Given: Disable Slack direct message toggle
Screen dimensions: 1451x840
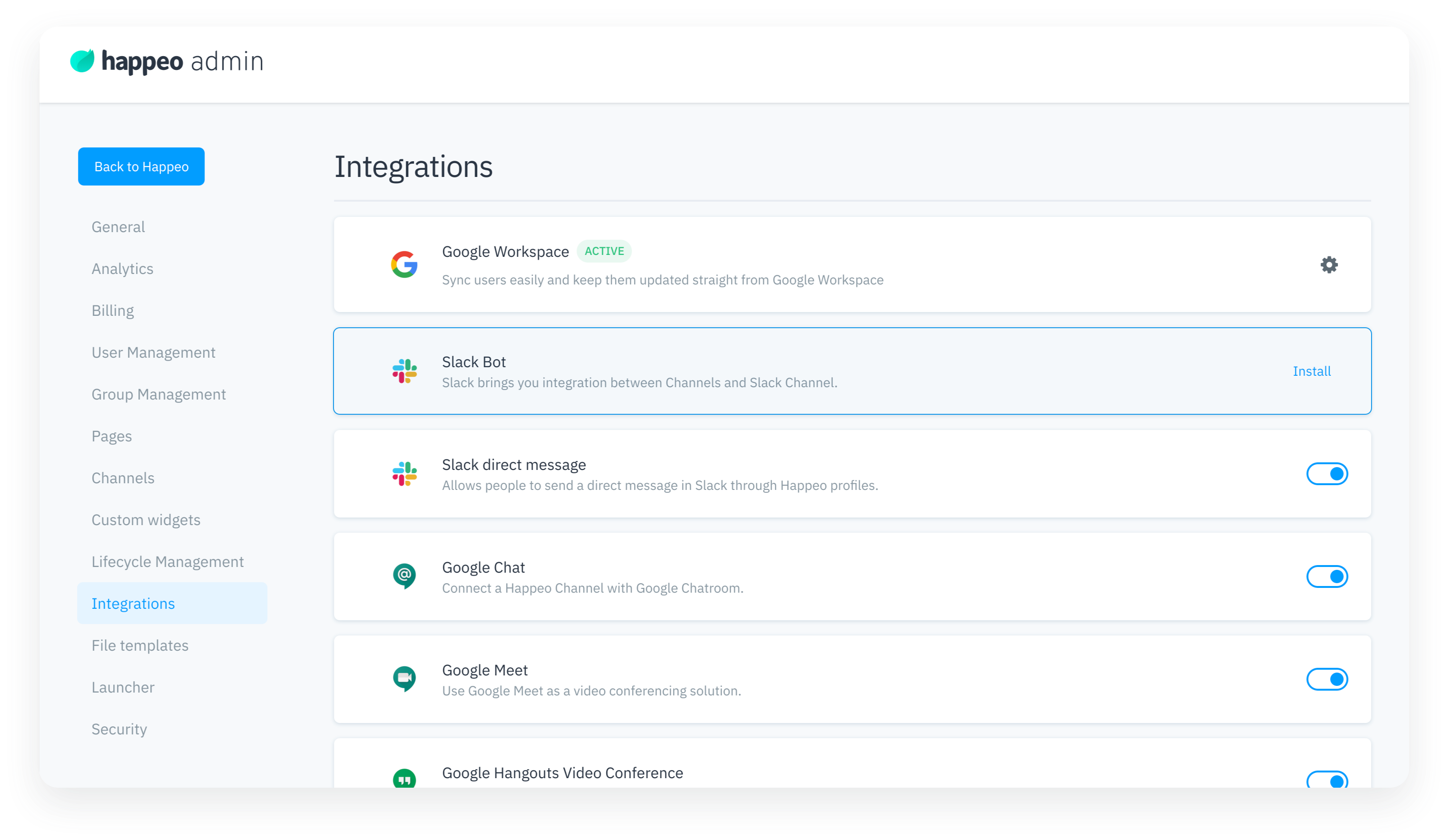Looking at the screenshot, I should tap(1327, 474).
